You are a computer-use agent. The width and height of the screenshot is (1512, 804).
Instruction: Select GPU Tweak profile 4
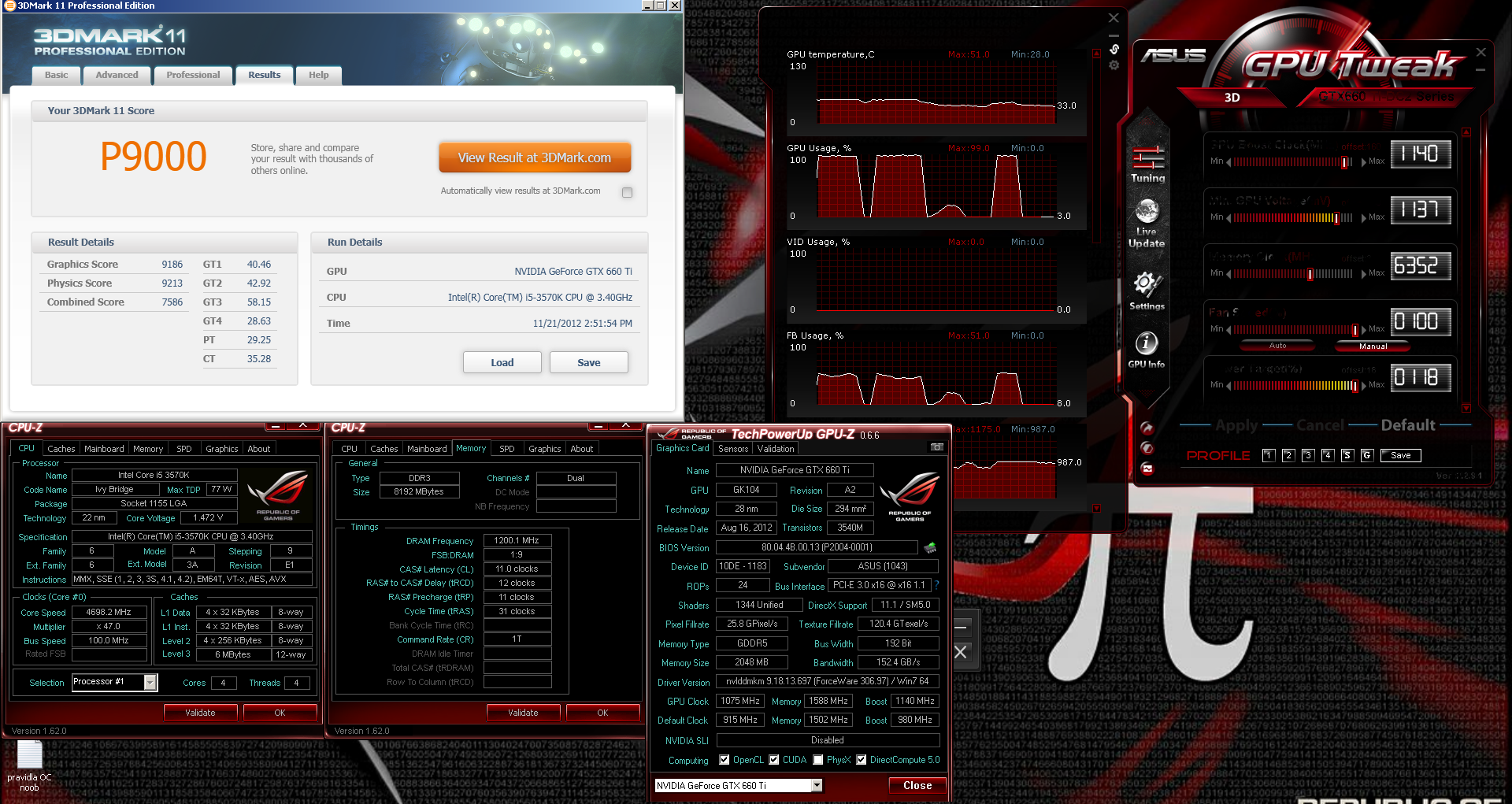pyautogui.click(x=1327, y=455)
